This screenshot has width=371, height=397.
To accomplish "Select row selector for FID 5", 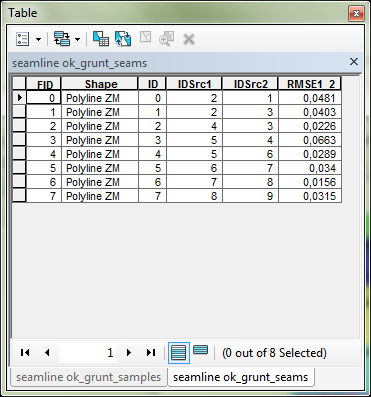I will pyautogui.click(x=19, y=168).
